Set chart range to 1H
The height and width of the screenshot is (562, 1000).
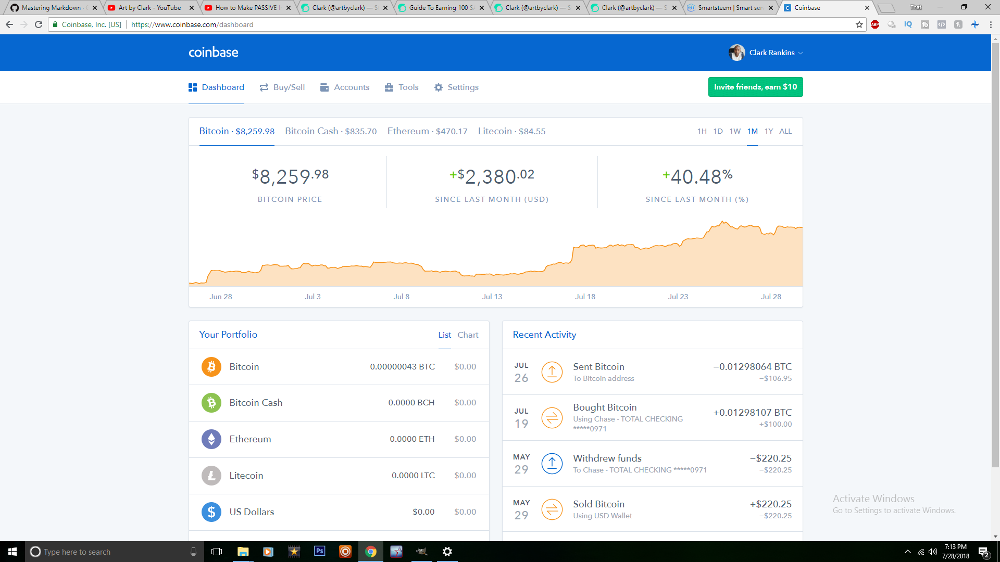[702, 131]
